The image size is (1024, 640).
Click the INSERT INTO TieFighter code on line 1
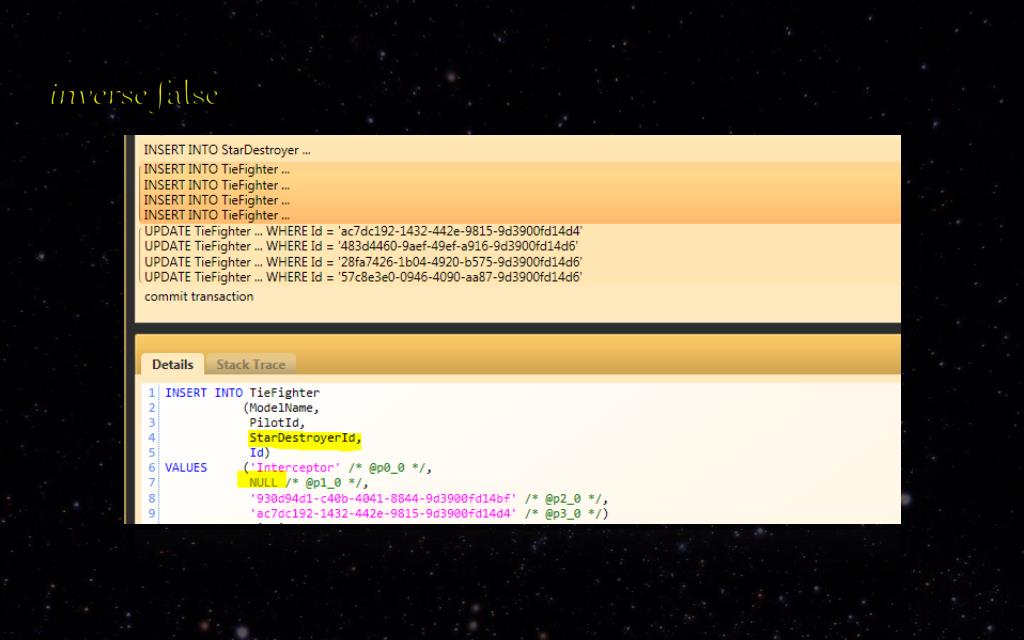242,392
